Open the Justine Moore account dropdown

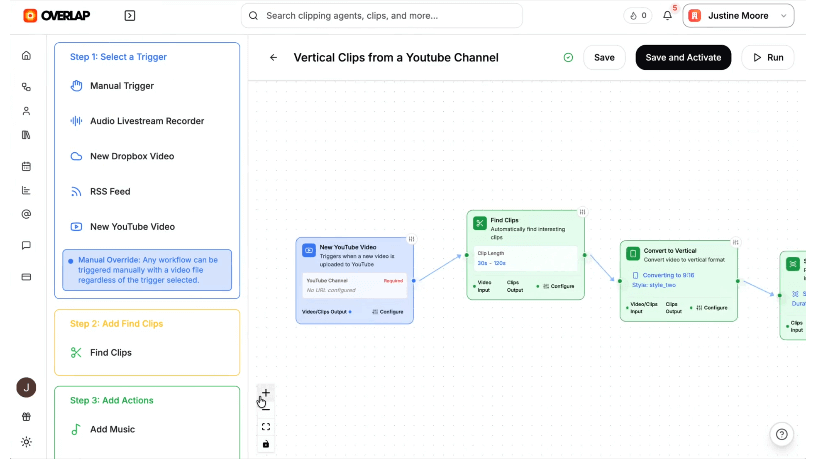coord(738,16)
